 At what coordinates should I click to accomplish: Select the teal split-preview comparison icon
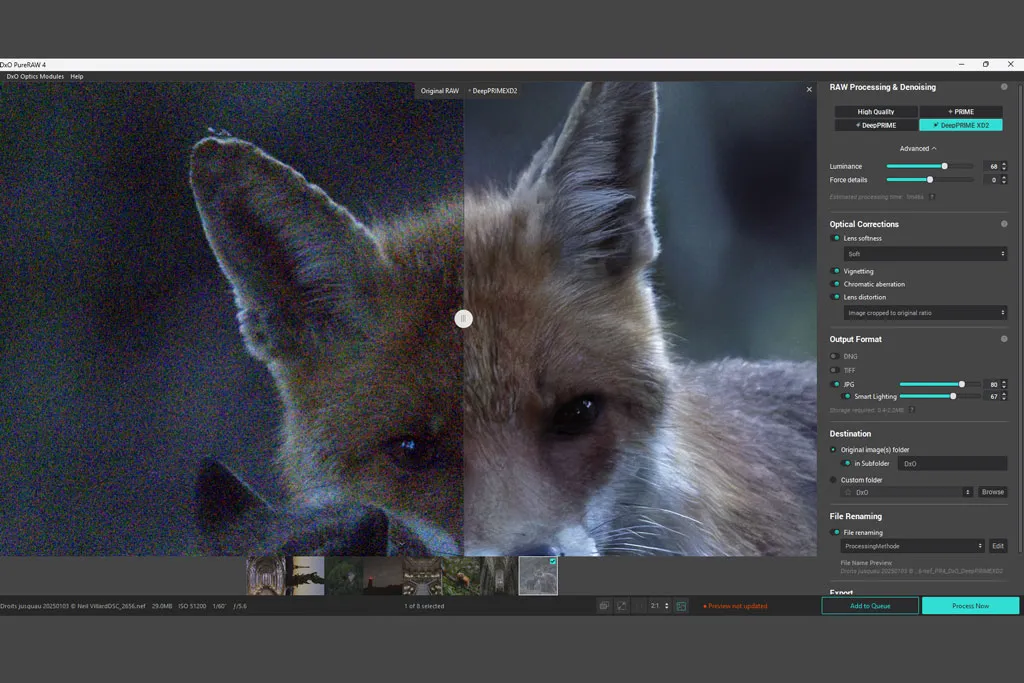tap(681, 605)
